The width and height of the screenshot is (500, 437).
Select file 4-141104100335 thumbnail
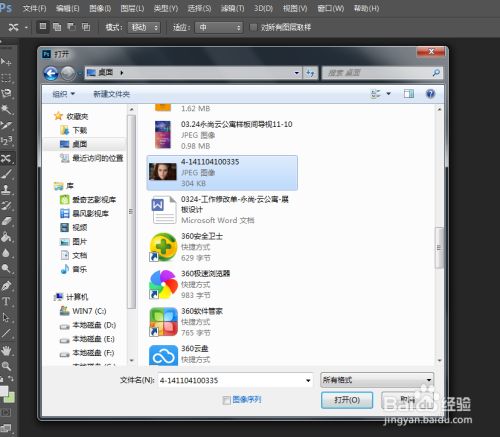pos(163,172)
